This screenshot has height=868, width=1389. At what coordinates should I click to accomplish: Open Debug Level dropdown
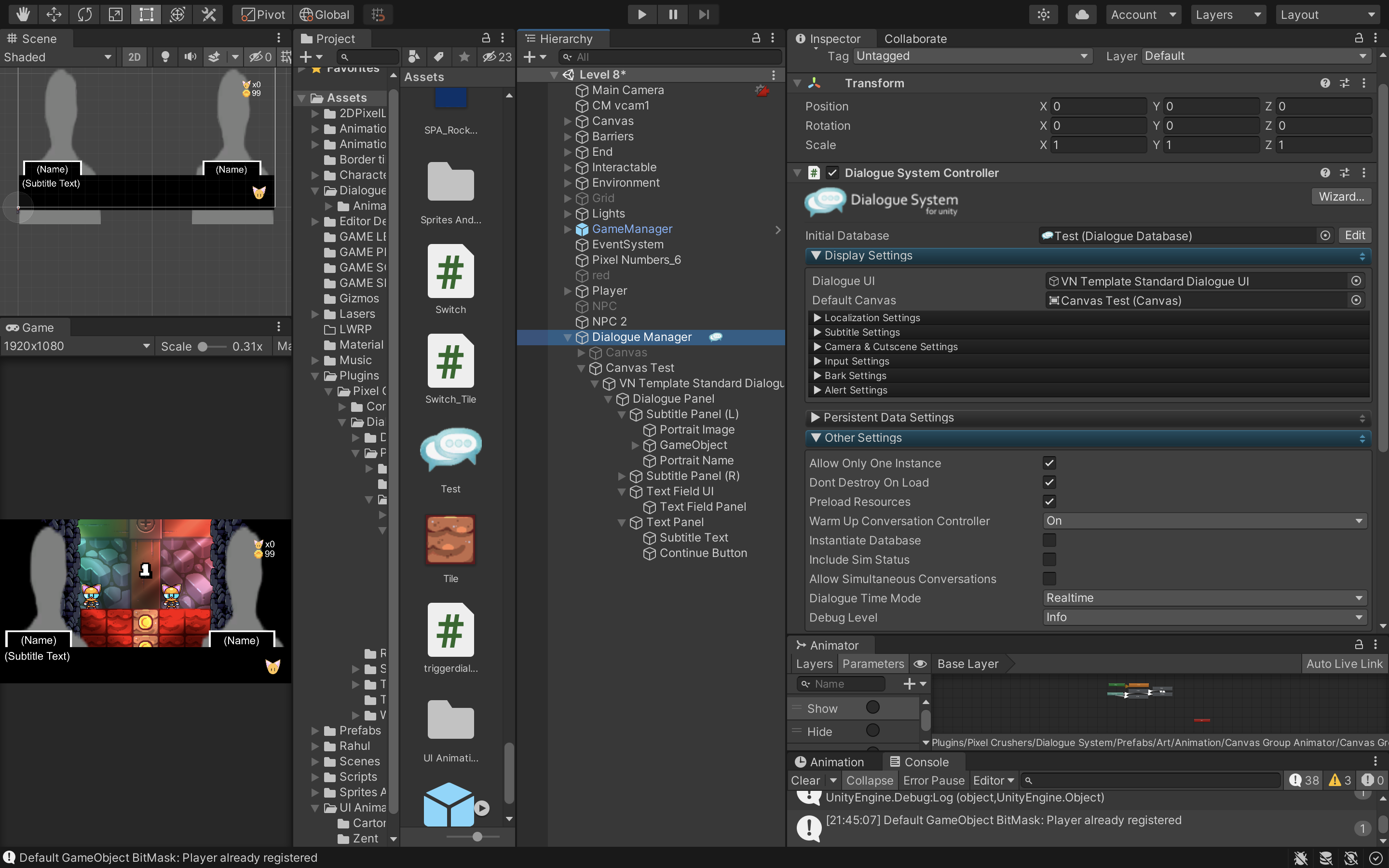coord(1204,617)
